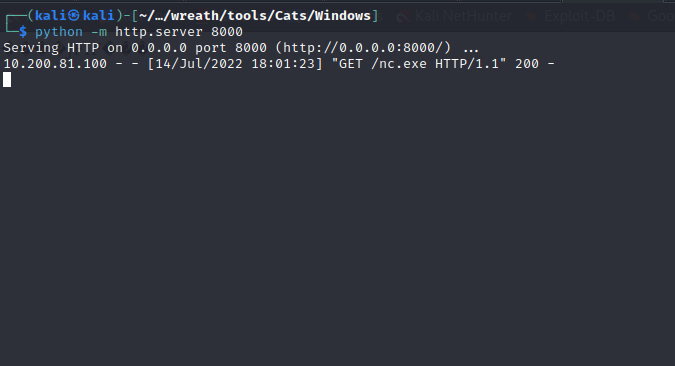Click the /nc.exe request path

click(399, 64)
